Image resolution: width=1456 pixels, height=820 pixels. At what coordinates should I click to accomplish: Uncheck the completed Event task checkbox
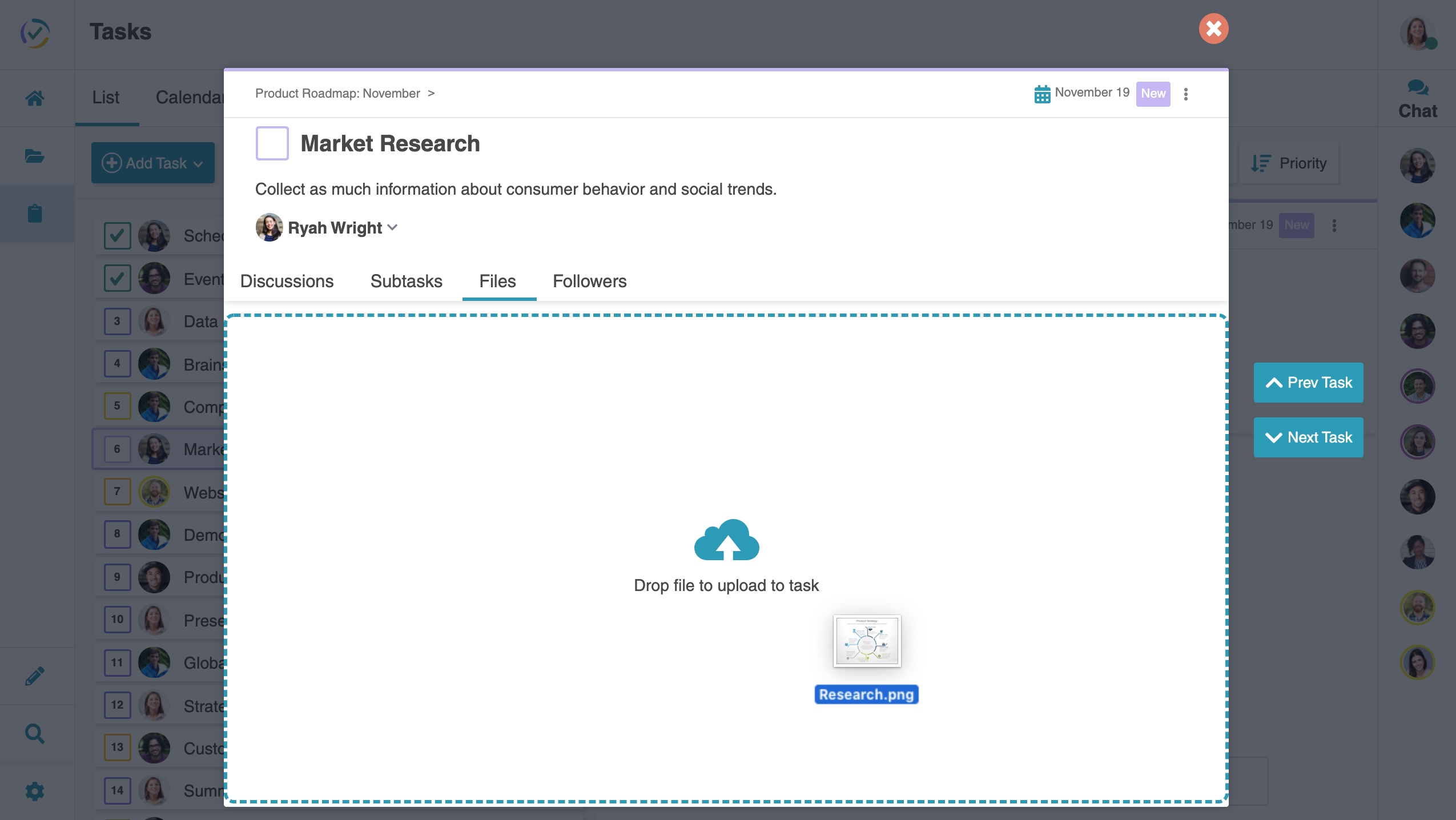tap(117, 279)
